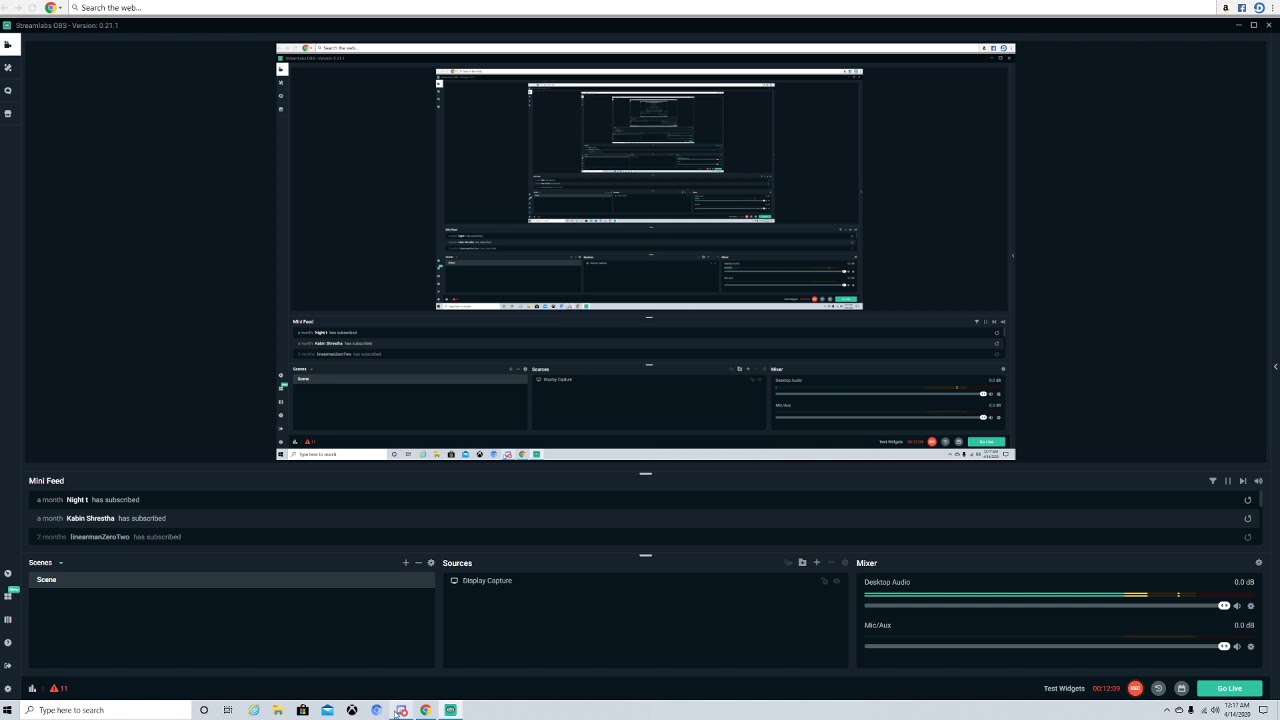This screenshot has width=1280, height=720.
Task: Open Desktop Audio source settings gear
Action: (x=1250, y=606)
